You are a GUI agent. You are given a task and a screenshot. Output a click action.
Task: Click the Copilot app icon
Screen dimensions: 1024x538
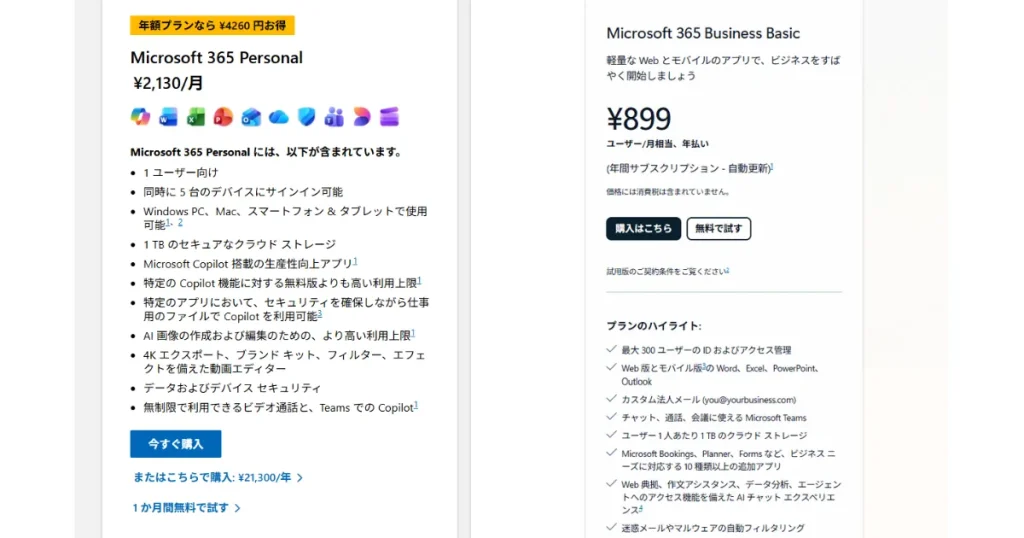(x=140, y=117)
